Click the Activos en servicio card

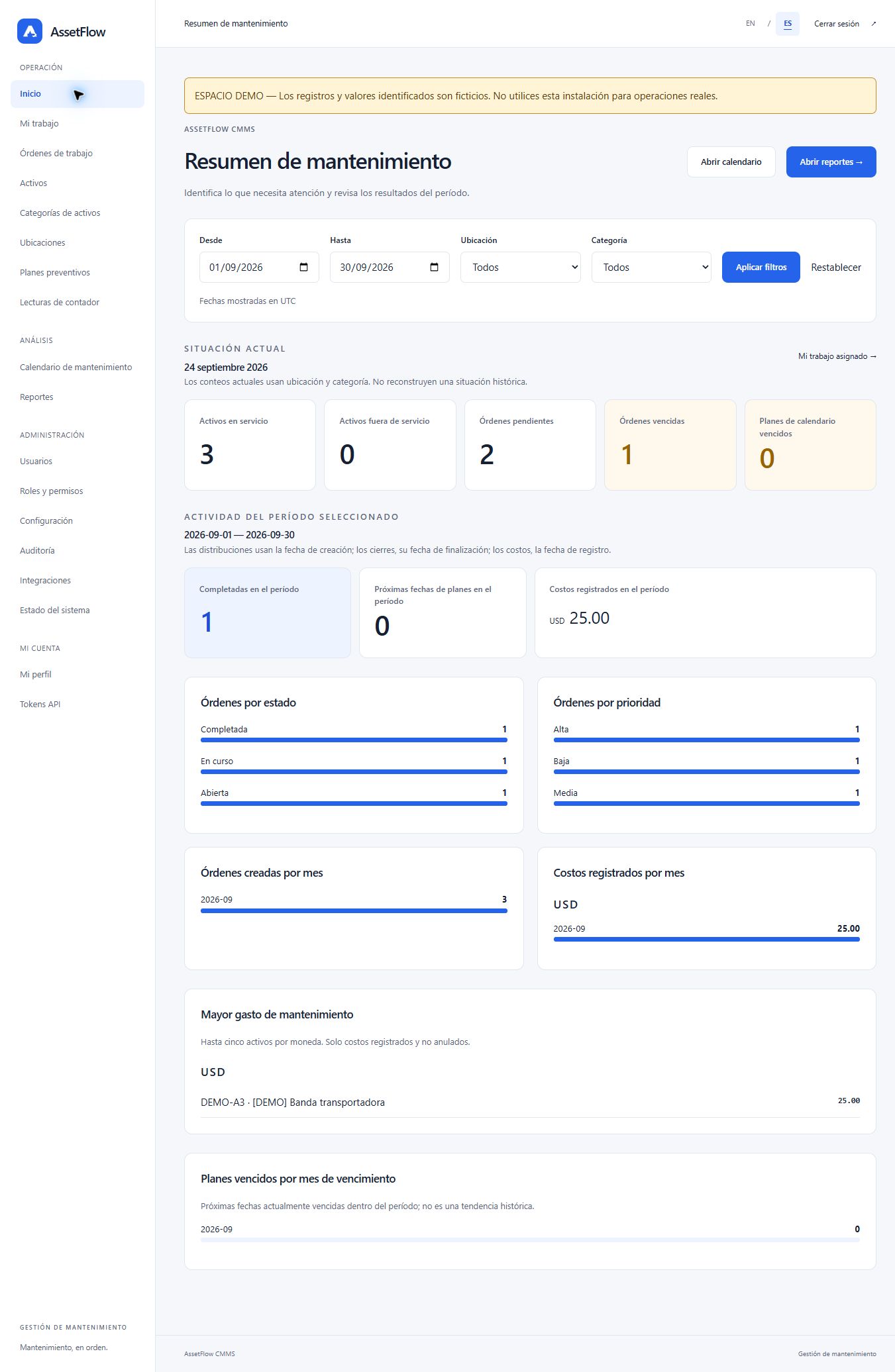[250, 445]
